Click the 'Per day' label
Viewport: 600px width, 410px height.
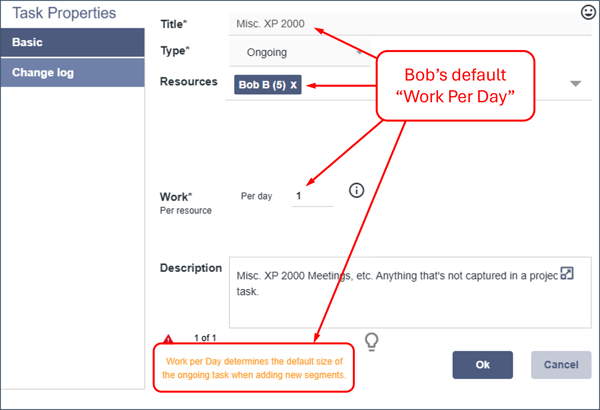click(x=256, y=196)
